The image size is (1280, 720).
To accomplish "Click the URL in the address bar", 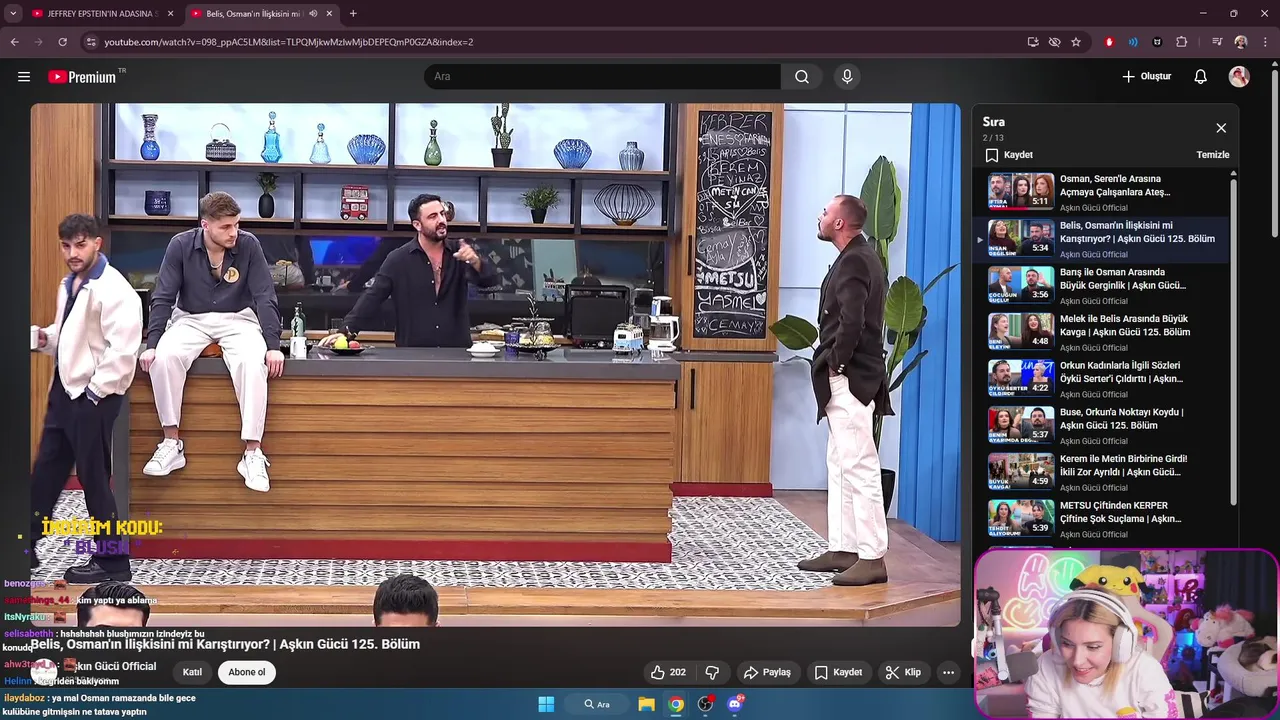I will [289, 42].
